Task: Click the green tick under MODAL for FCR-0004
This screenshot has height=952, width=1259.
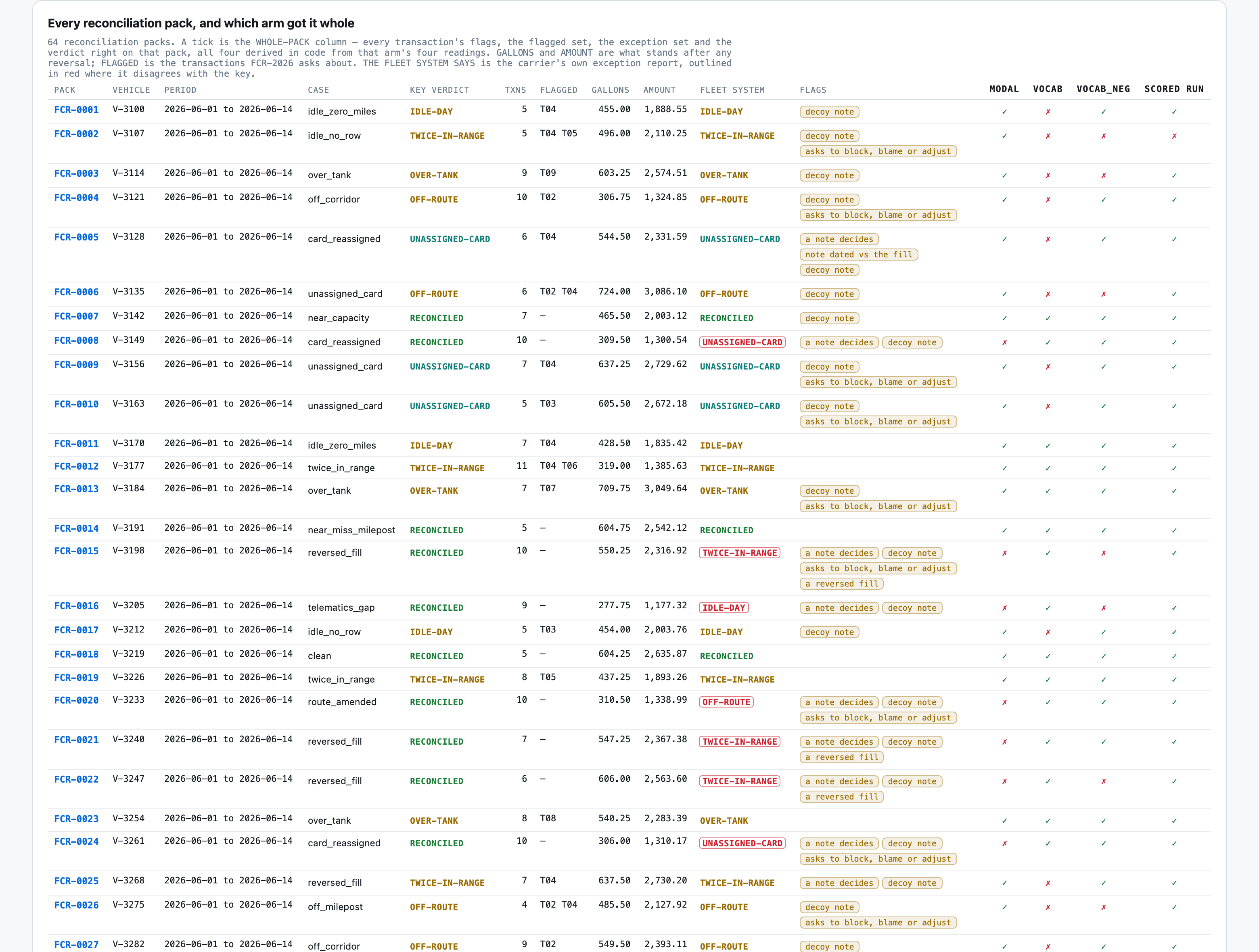Action: coord(1005,200)
